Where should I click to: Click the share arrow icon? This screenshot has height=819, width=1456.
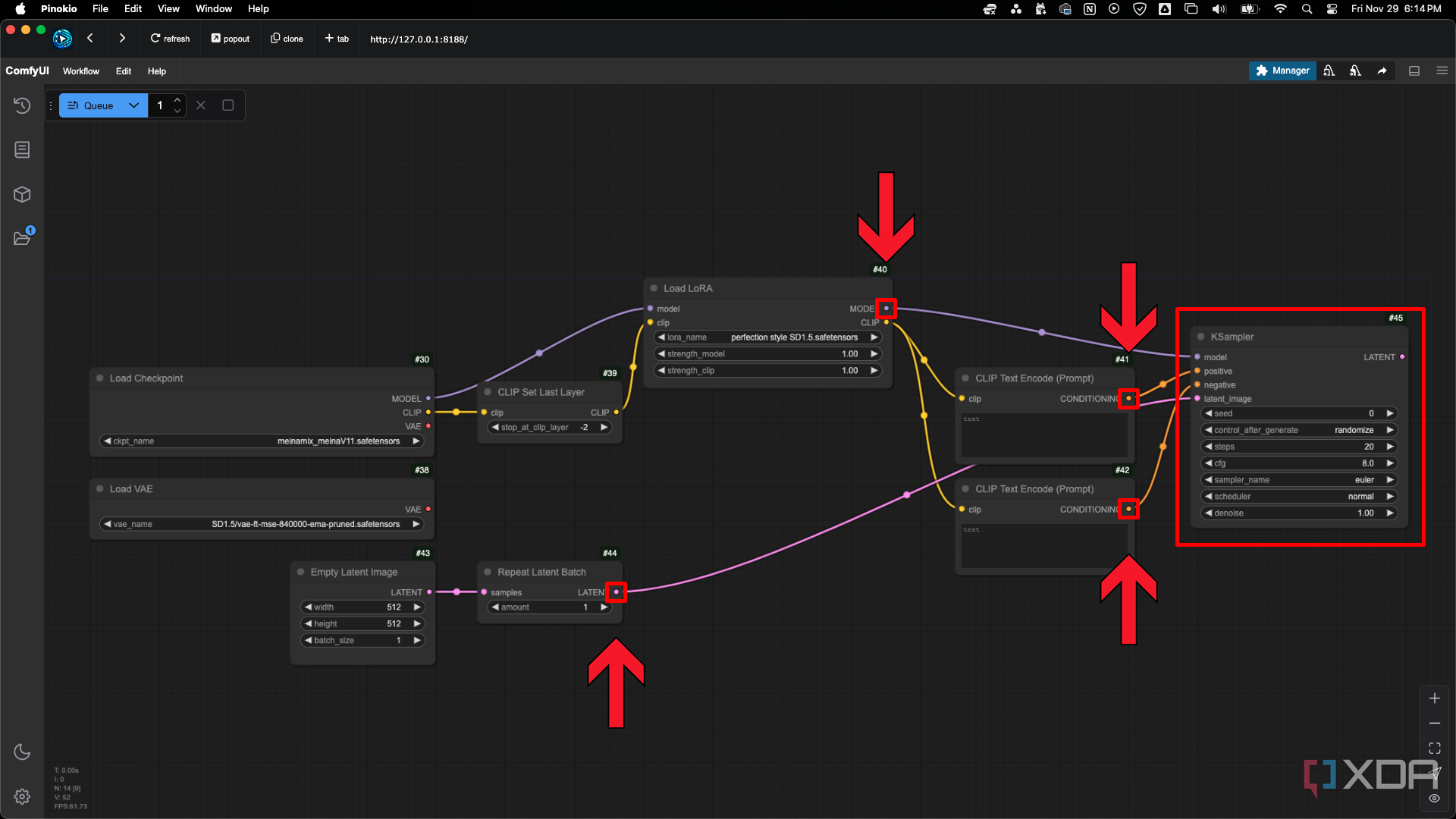click(x=1382, y=71)
